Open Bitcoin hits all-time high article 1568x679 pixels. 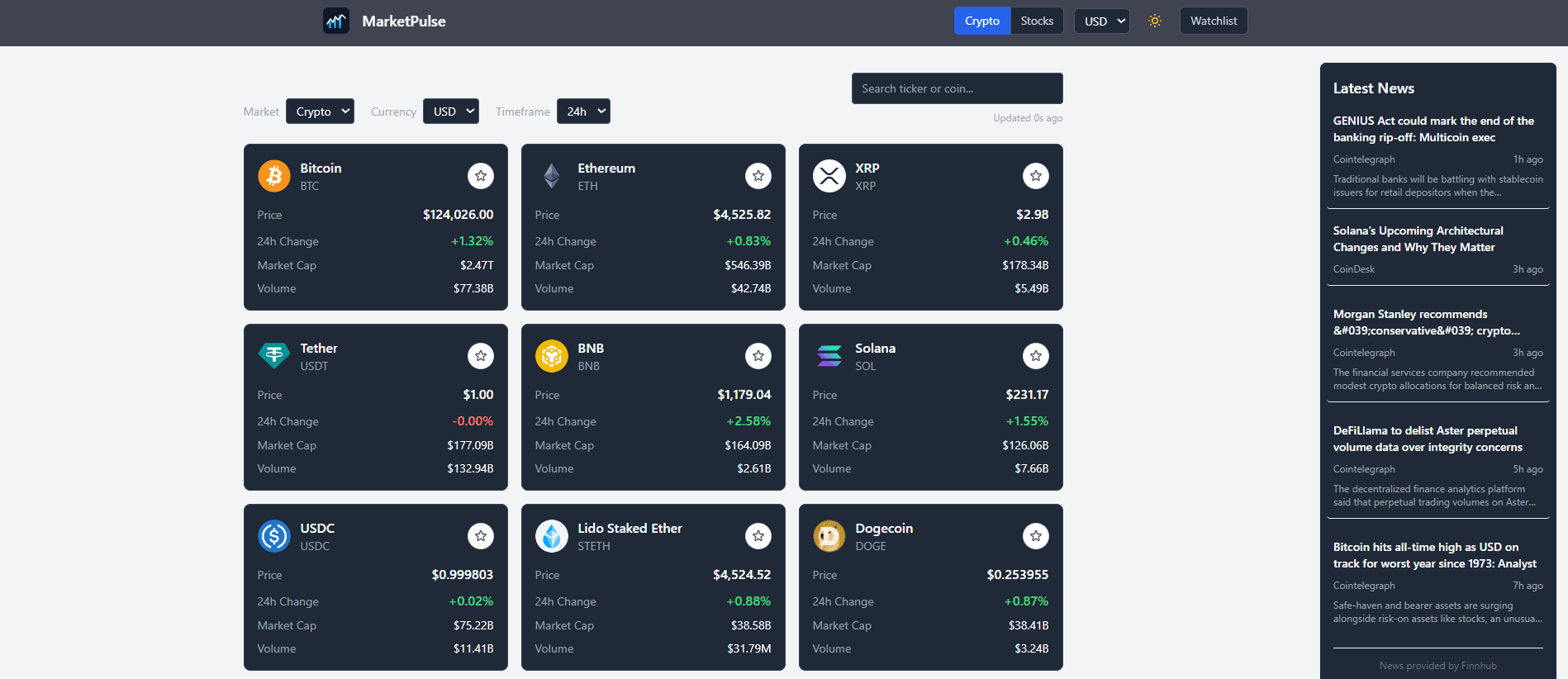[x=1434, y=555]
